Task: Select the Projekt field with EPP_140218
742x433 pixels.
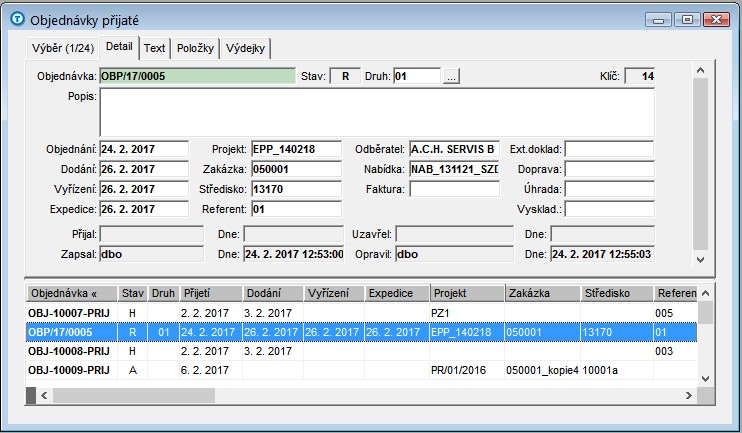Action: tap(295, 149)
